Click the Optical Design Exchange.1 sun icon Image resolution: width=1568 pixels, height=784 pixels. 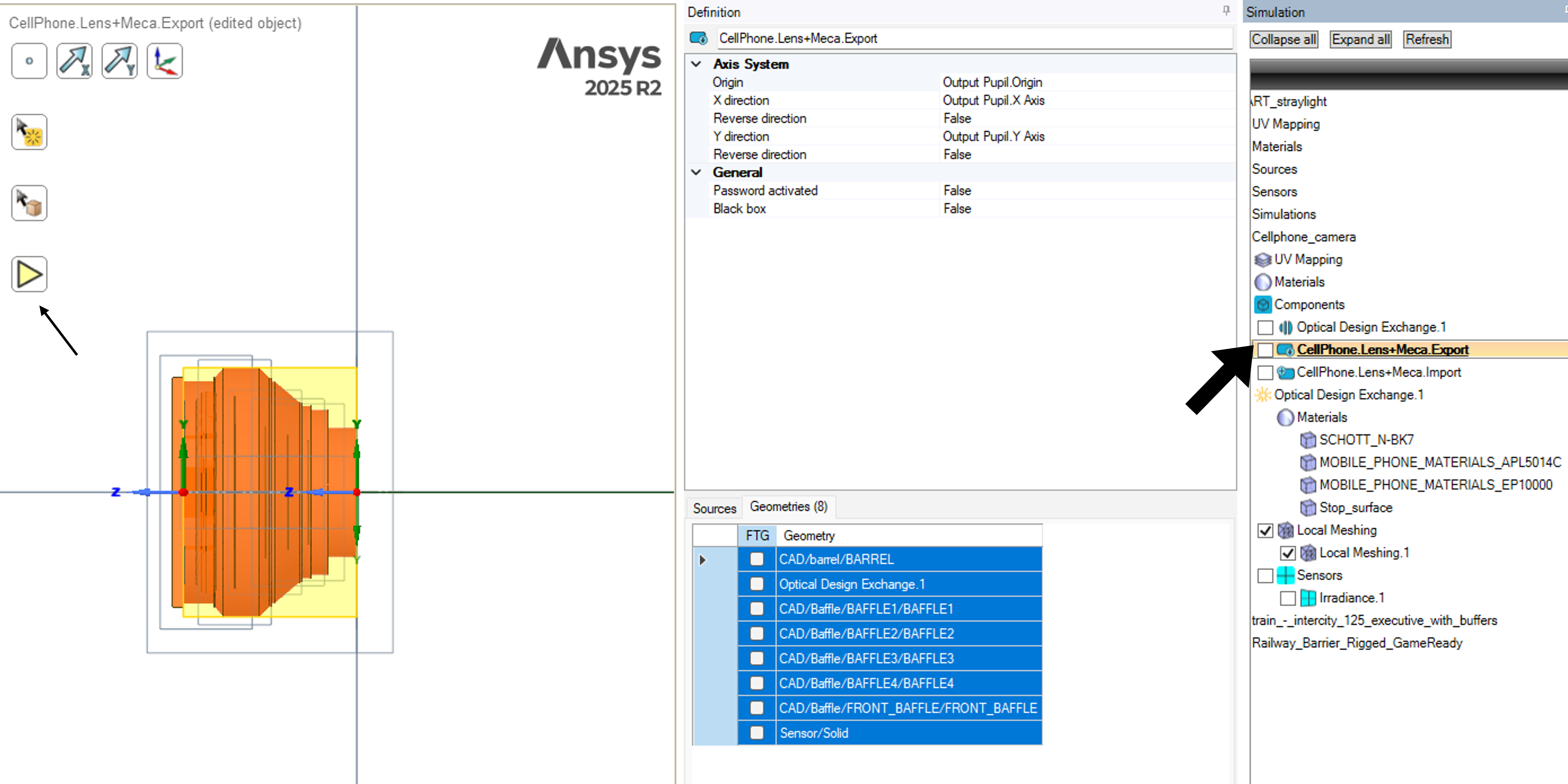coord(1263,395)
